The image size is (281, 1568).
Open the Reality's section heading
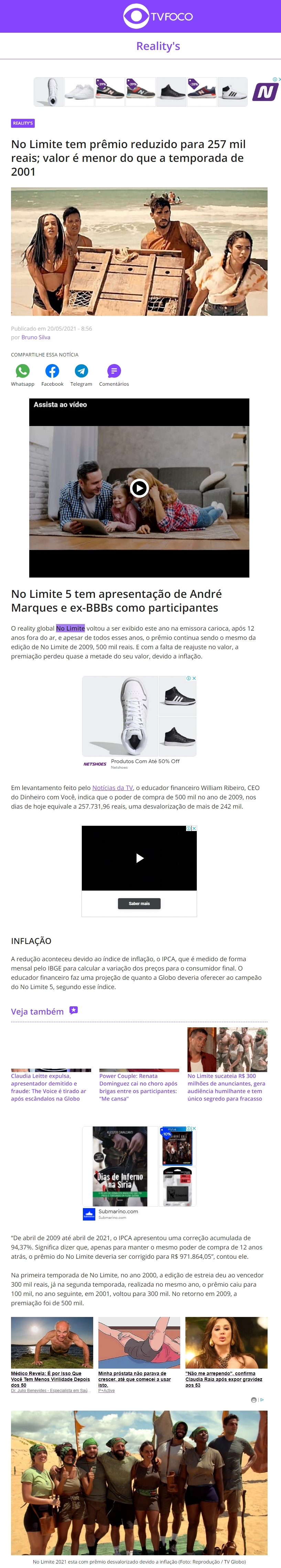158,46
